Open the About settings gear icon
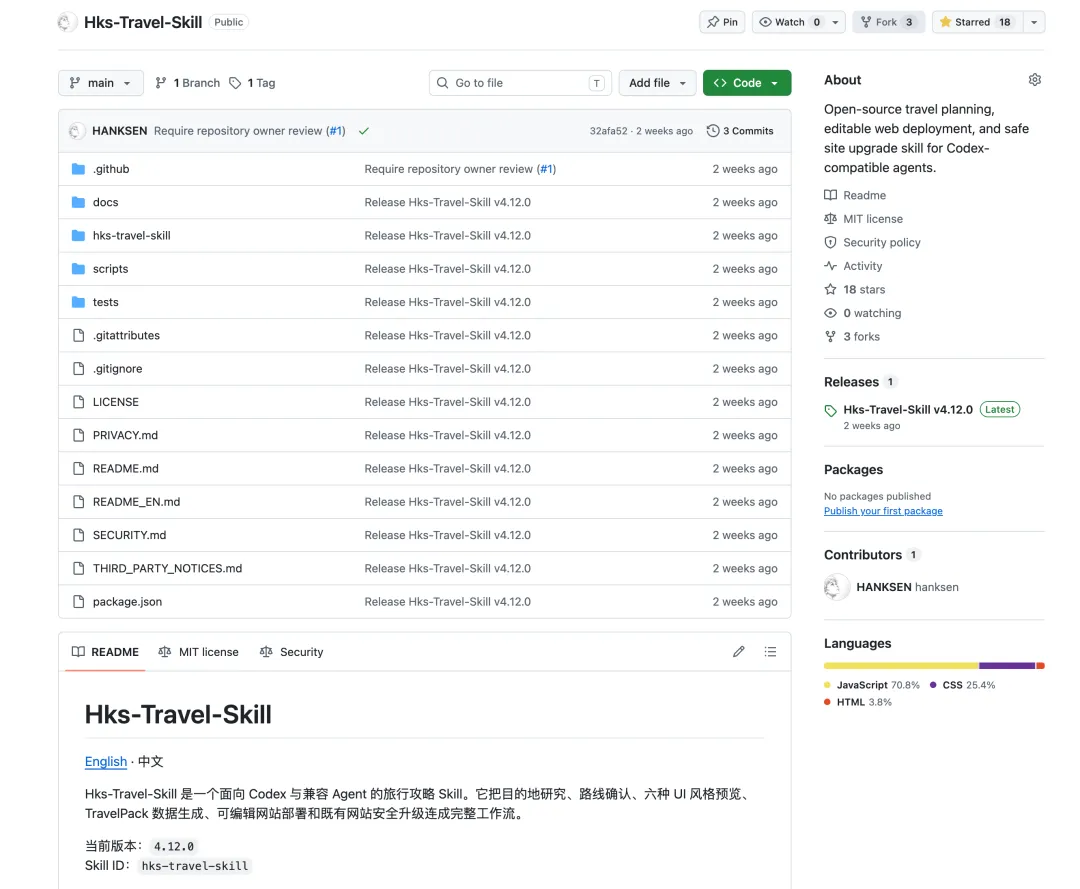The image size is (1080, 889). (1035, 80)
